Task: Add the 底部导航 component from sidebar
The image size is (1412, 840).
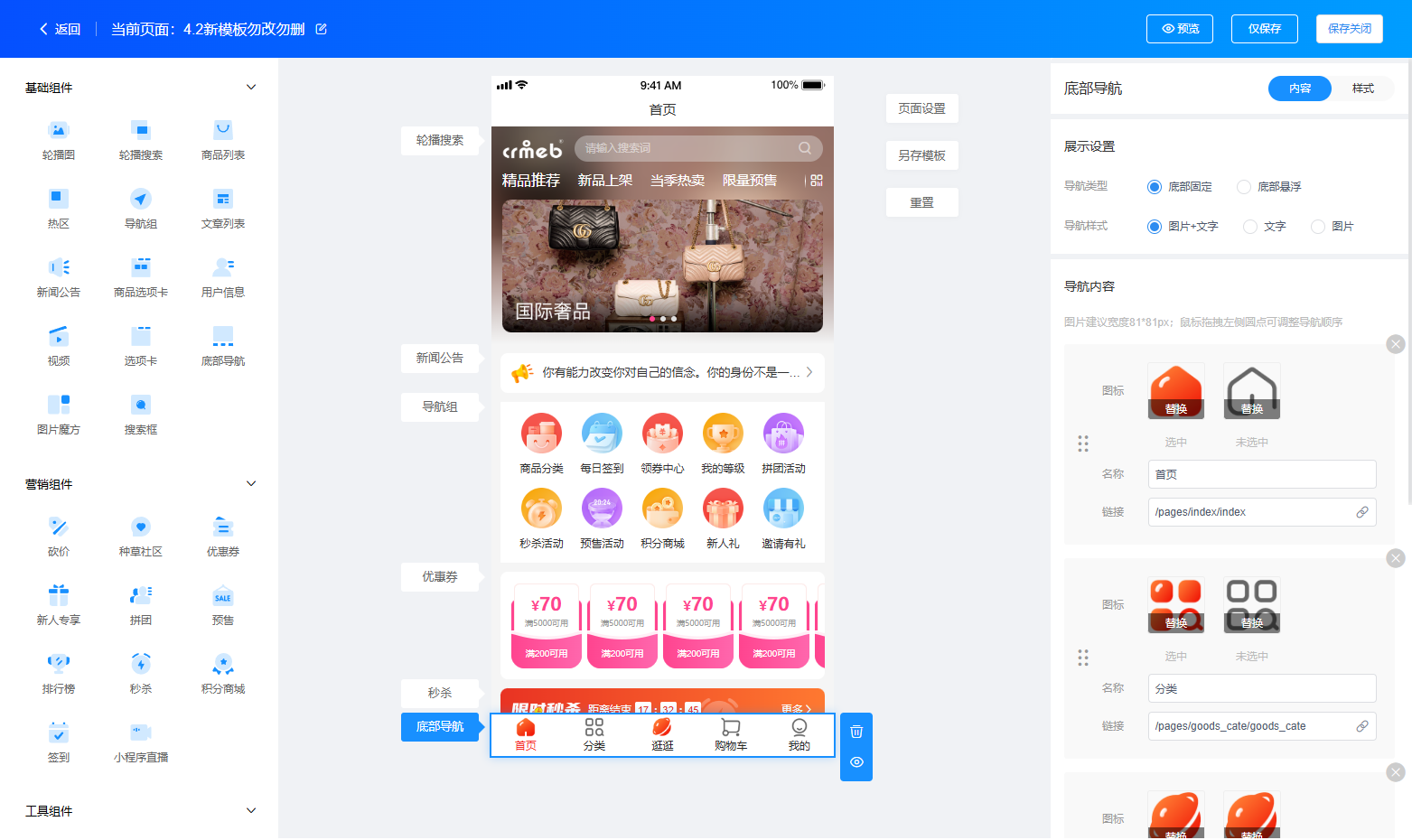Action: tap(223, 346)
